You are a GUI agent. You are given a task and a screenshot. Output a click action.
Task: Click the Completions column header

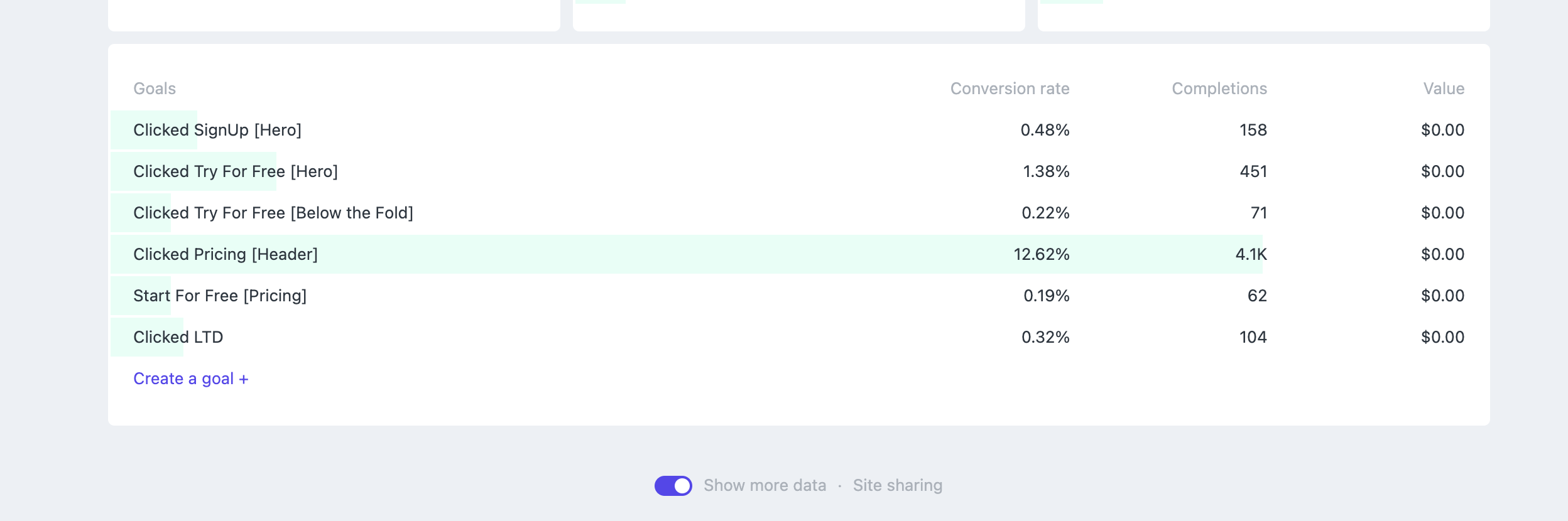[1219, 89]
